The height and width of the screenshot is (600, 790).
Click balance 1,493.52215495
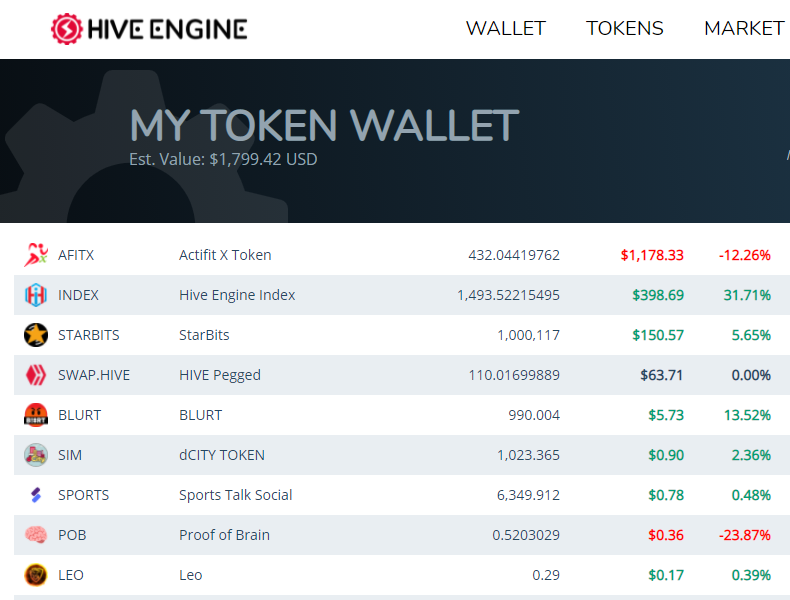tap(508, 295)
